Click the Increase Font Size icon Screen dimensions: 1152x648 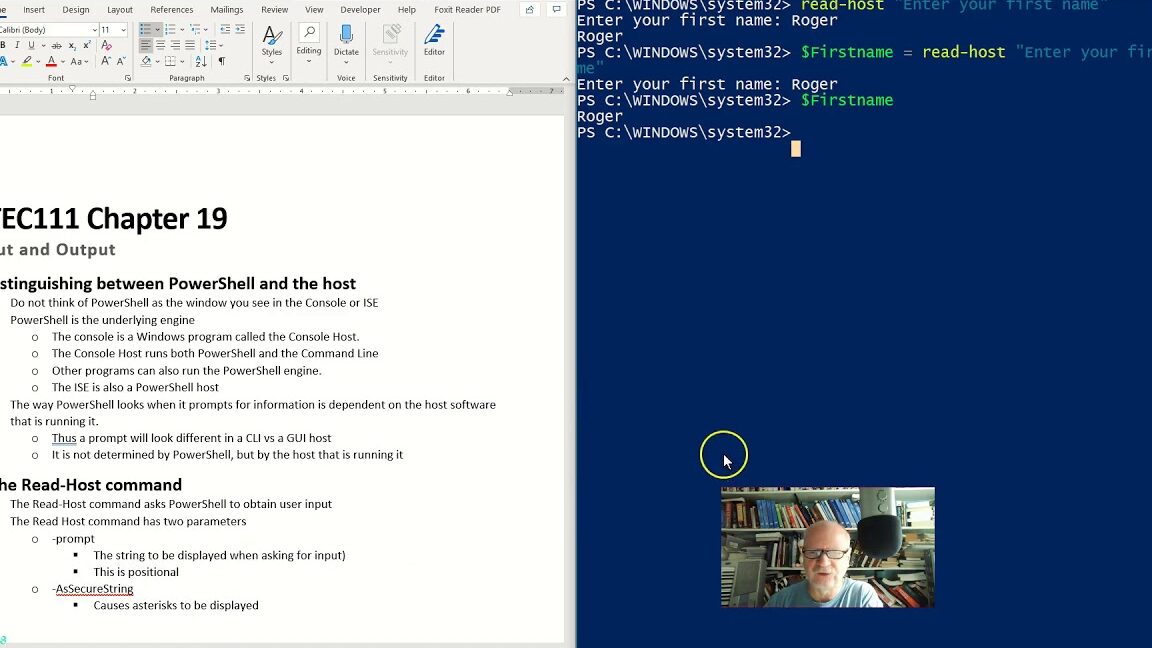pyautogui.click(x=105, y=62)
